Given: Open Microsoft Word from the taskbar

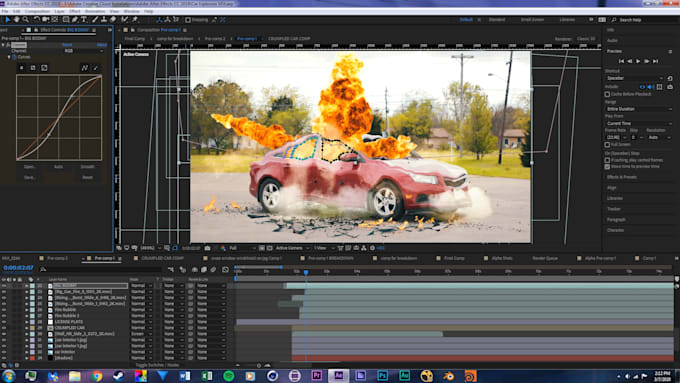Looking at the screenshot, I should tap(185, 376).
